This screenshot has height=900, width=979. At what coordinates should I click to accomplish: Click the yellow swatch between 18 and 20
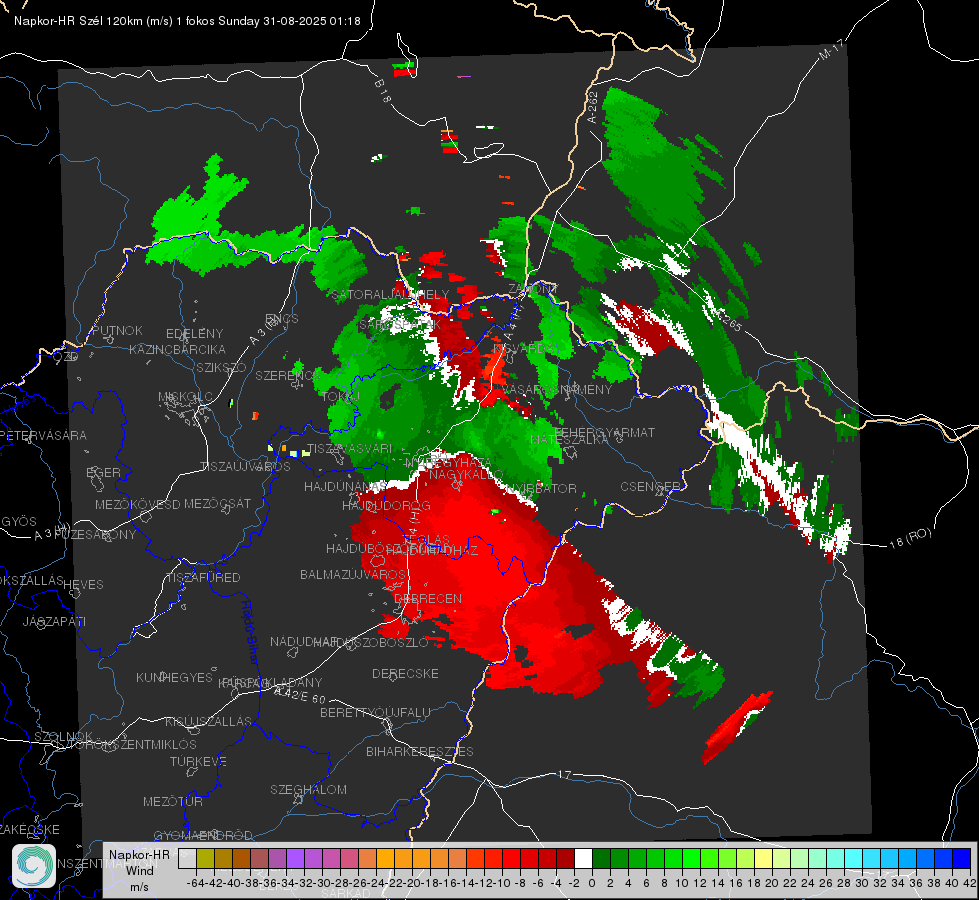tap(764, 859)
